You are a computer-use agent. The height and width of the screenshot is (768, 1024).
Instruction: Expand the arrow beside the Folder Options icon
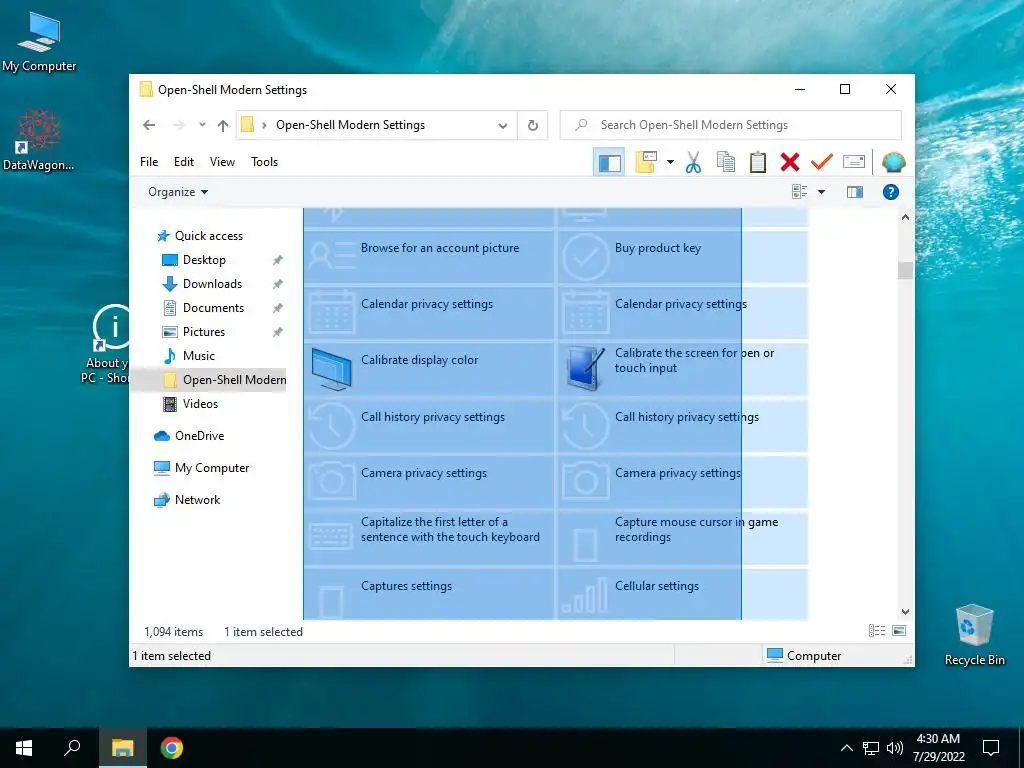tap(670, 162)
